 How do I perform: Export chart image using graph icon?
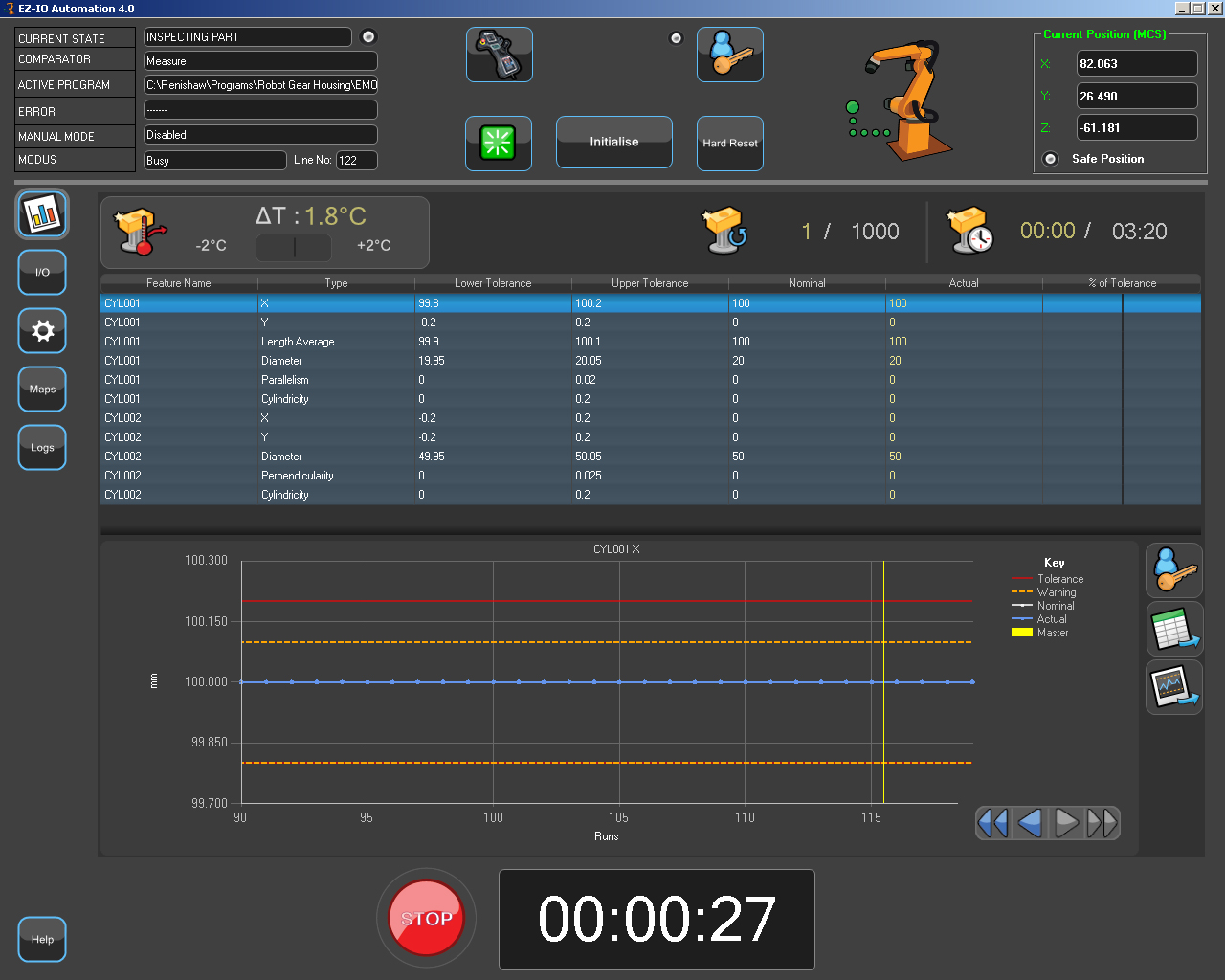(x=1174, y=687)
